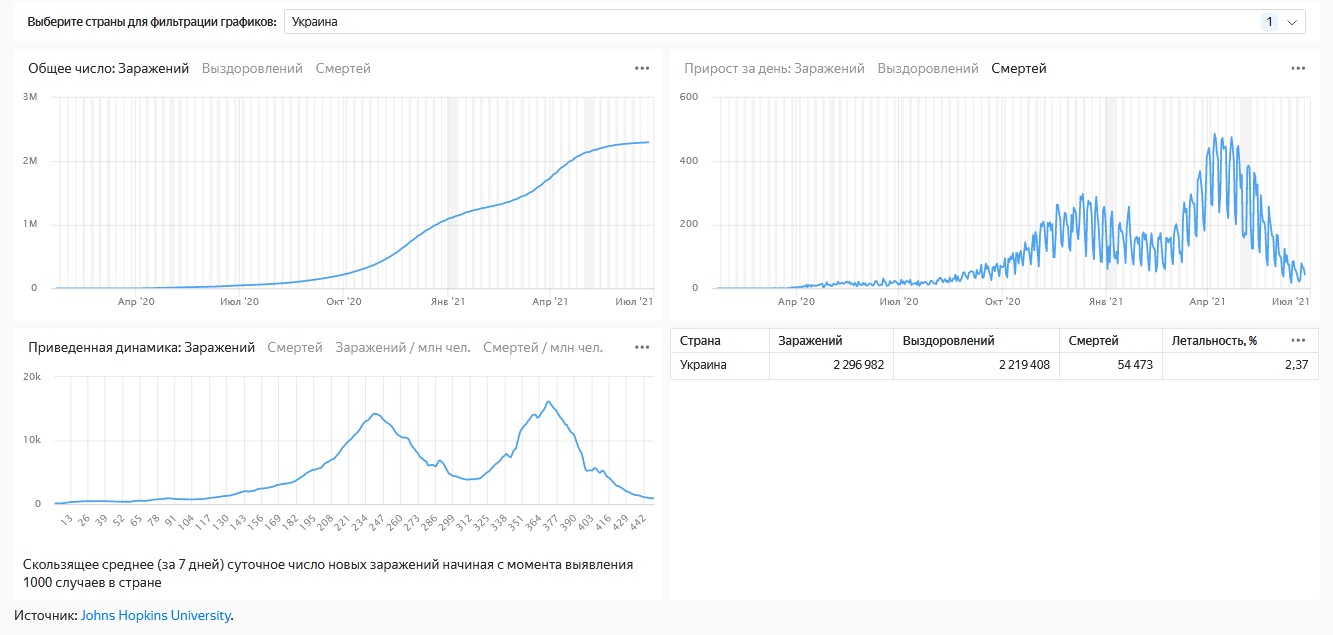Click the Выздоровлений column header in the table
This screenshot has width=1333, height=635.
(948, 341)
